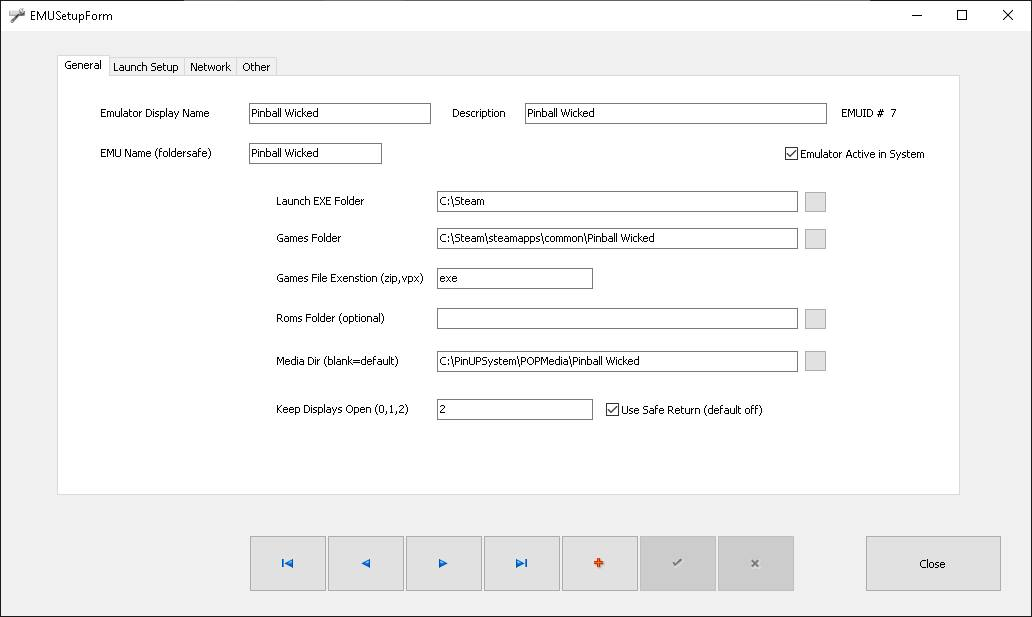
Task: Go to the first emulator record
Action: coord(288,563)
